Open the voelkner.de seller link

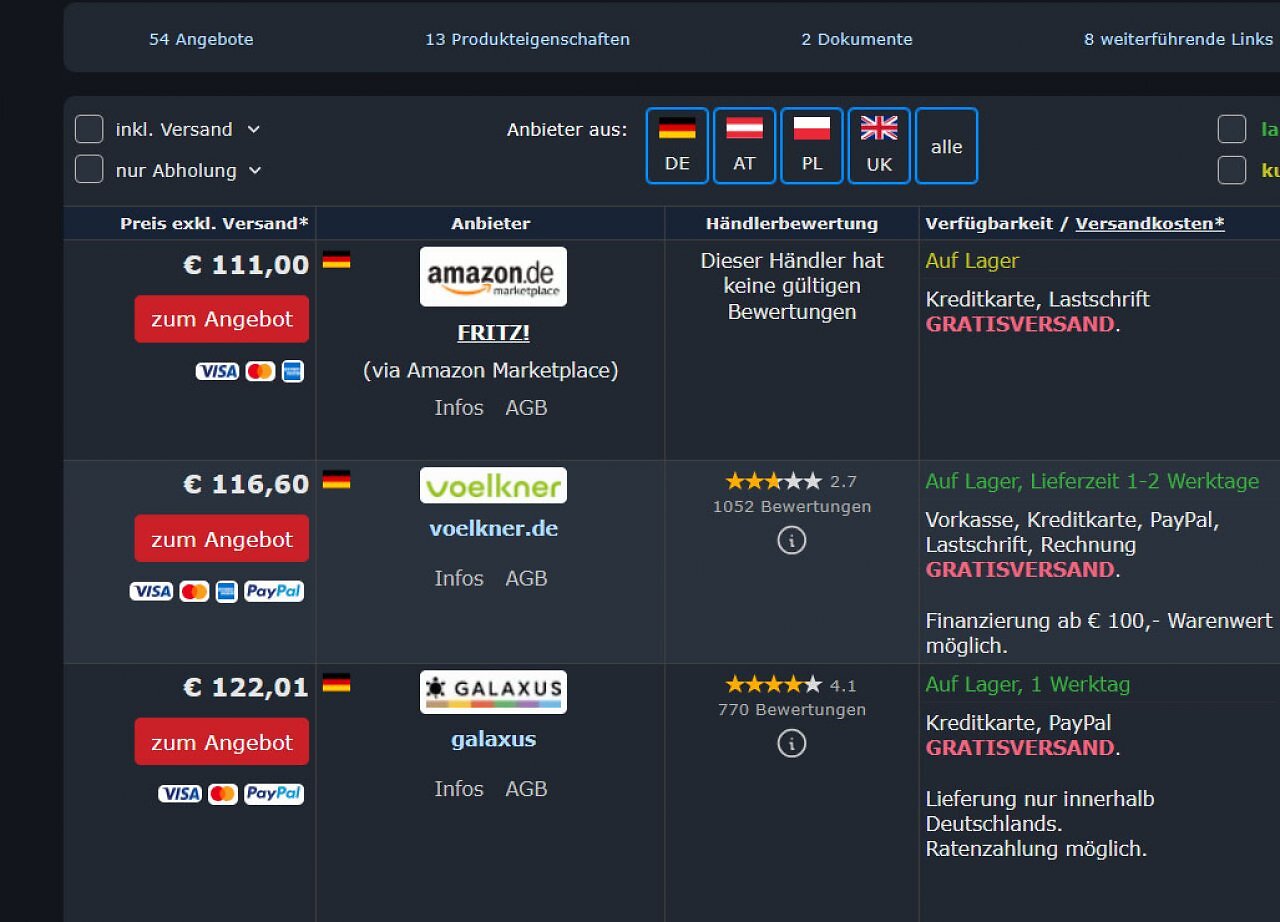click(x=494, y=528)
